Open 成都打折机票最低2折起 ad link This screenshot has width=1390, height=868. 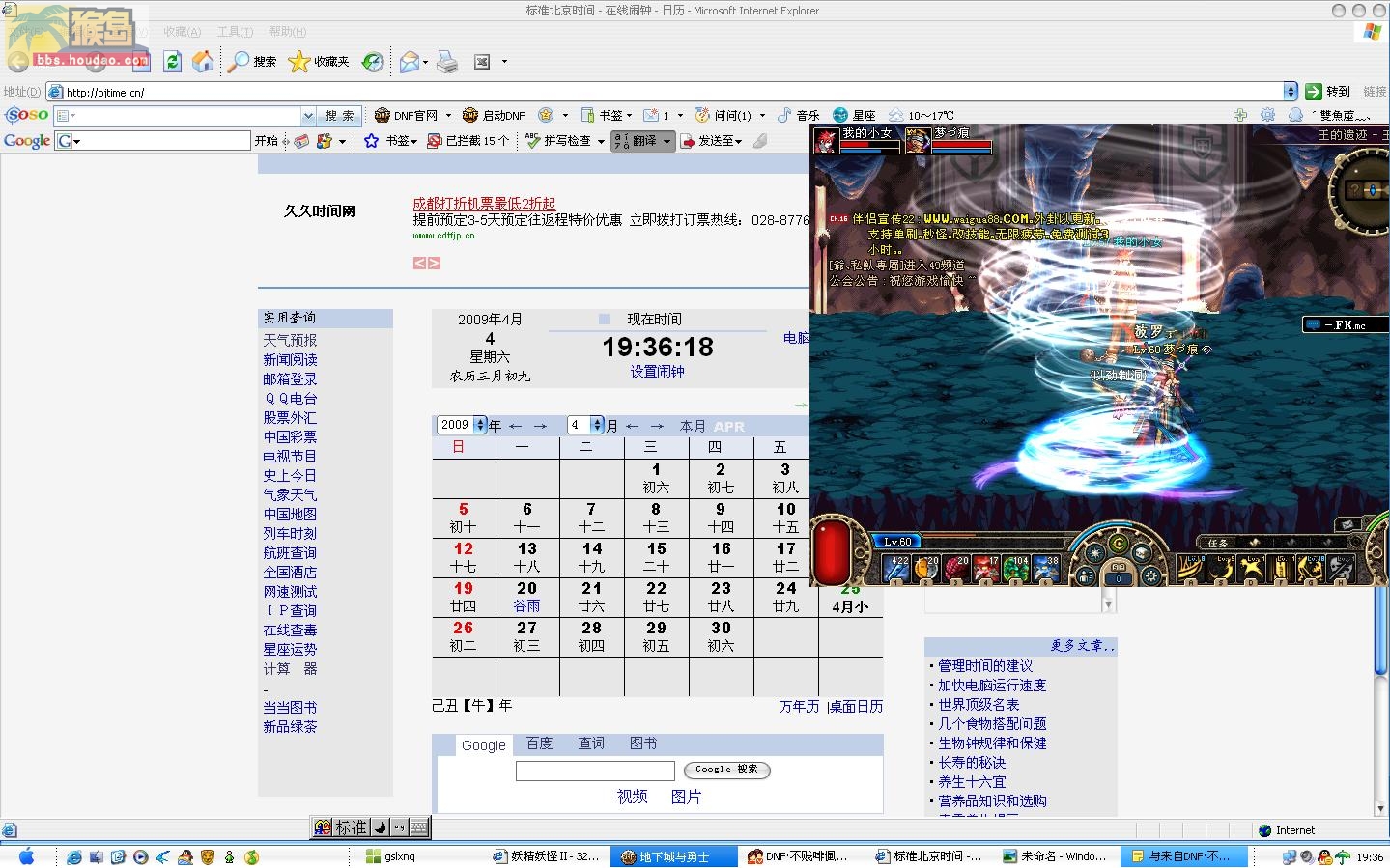(484, 204)
